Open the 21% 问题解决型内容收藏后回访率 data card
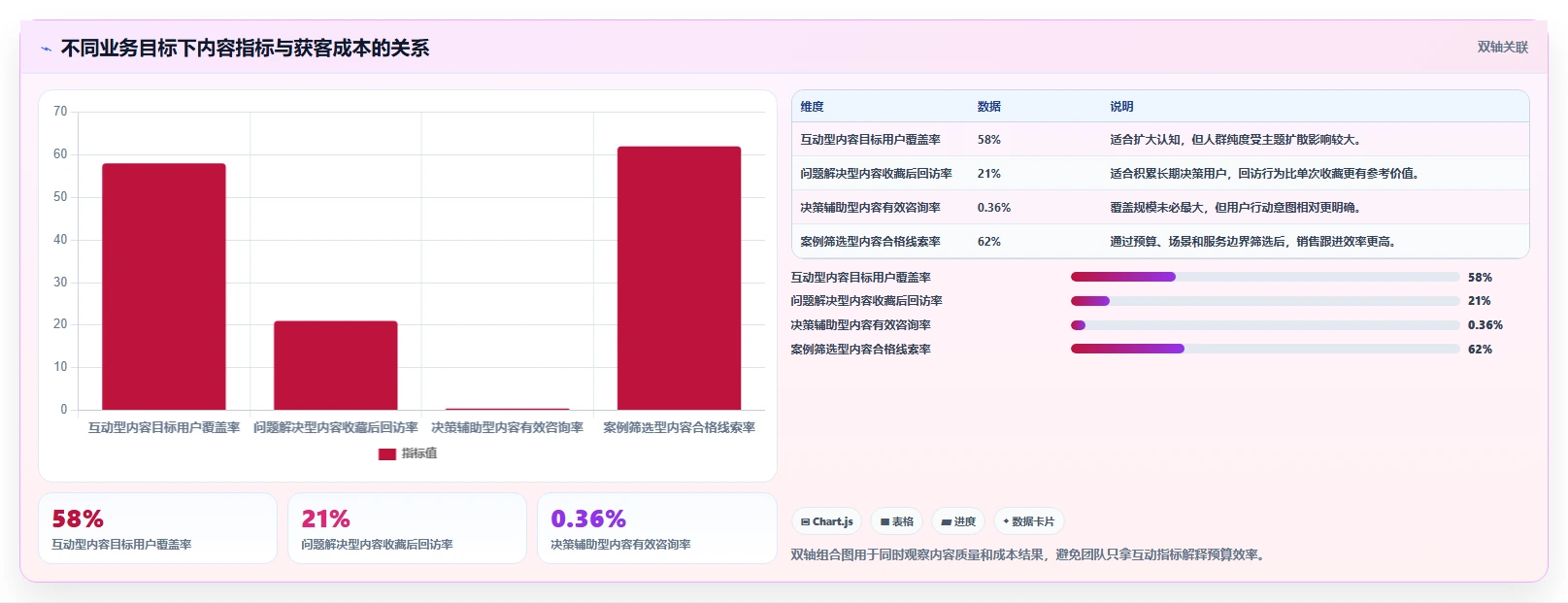The height and width of the screenshot is (603, 1568). tap(407, 528)
